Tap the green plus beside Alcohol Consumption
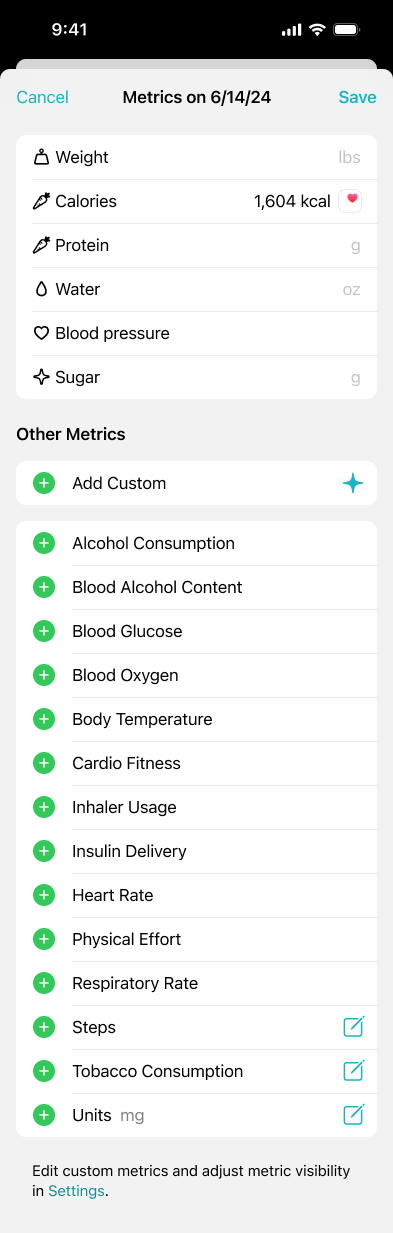 pos(44,543)
